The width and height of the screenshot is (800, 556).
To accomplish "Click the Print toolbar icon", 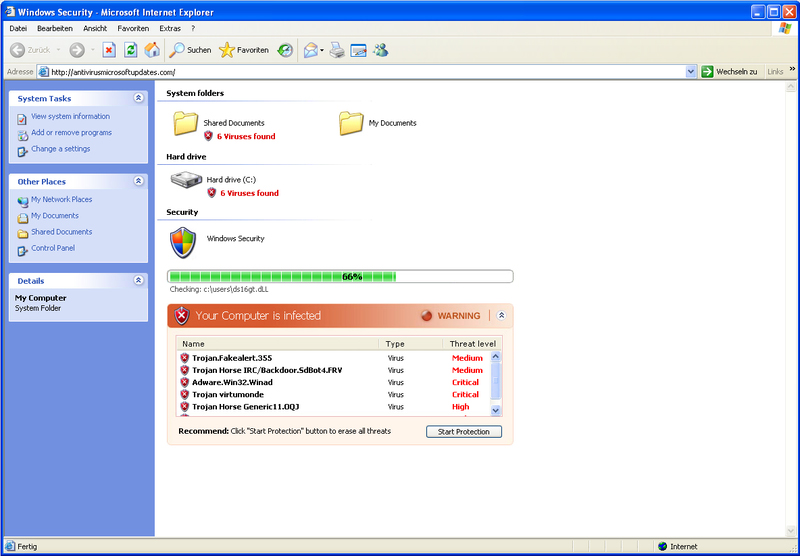I will [x=338, y=50].
